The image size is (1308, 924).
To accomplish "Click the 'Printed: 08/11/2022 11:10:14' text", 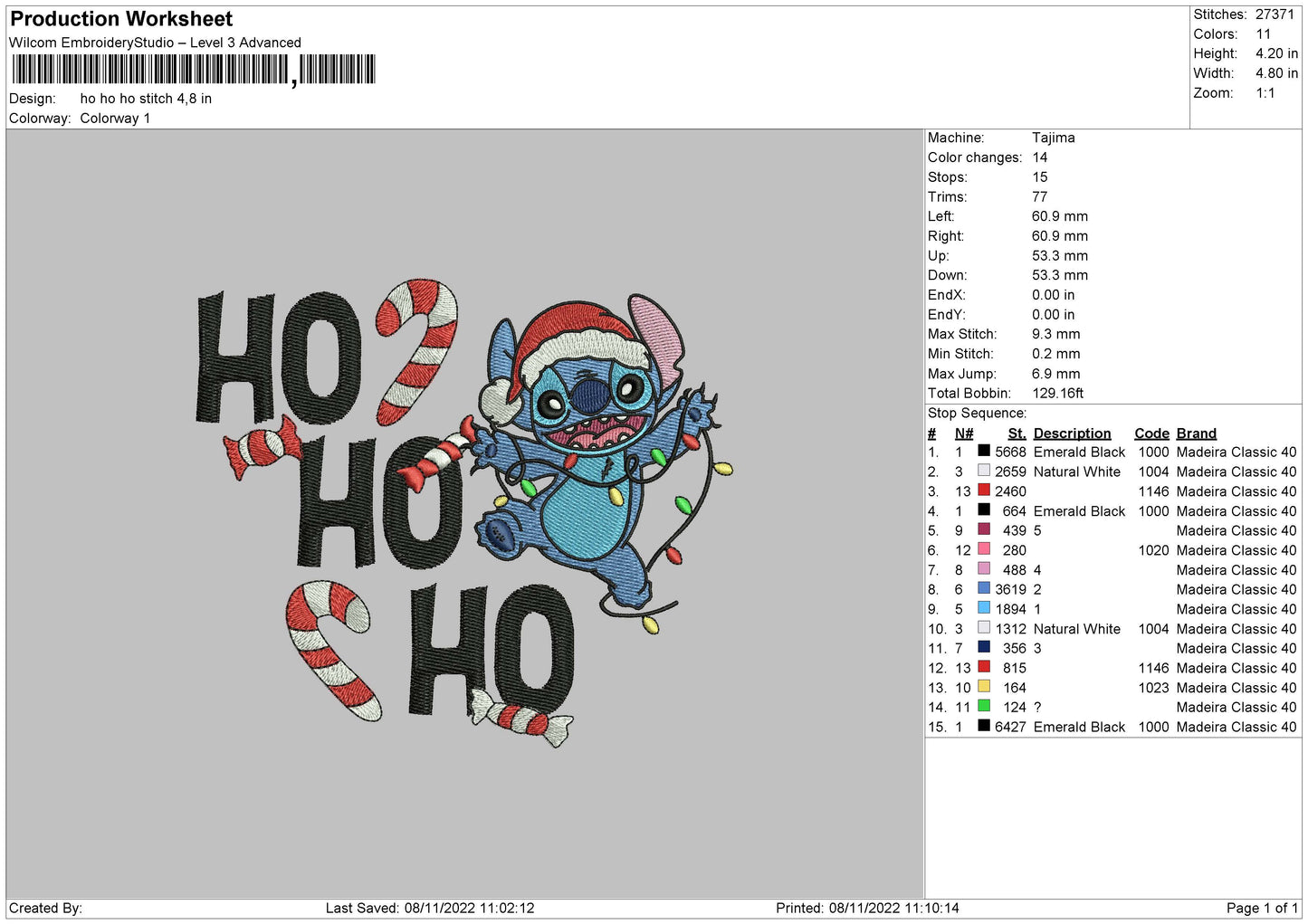I will tap(867, 908).
